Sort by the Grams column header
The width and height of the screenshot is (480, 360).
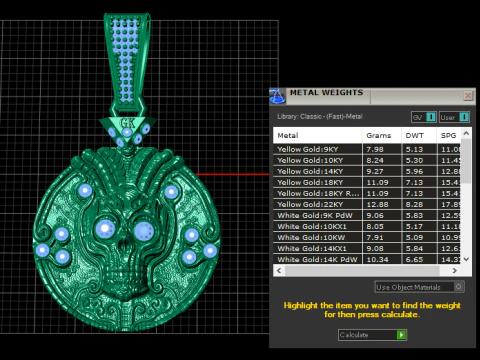pos(382,135)
